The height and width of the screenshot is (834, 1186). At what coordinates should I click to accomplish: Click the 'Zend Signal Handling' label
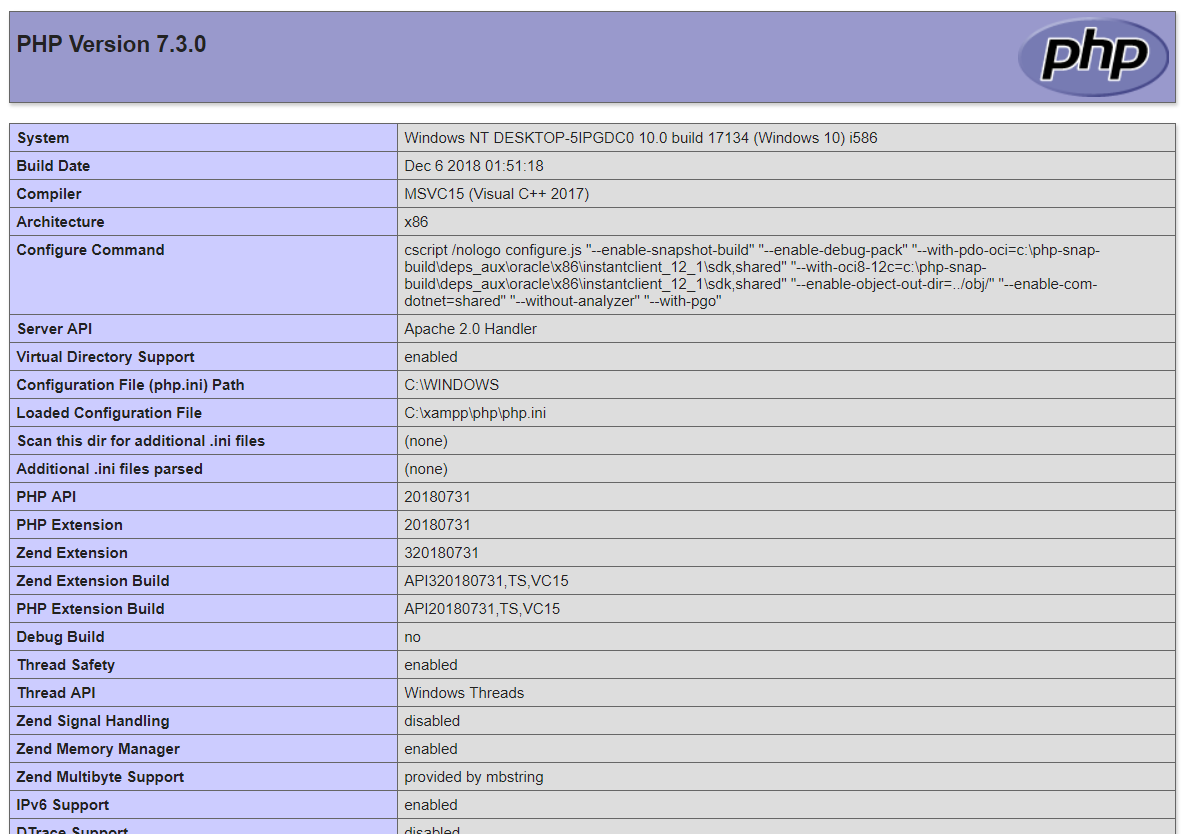pos(93,721)
